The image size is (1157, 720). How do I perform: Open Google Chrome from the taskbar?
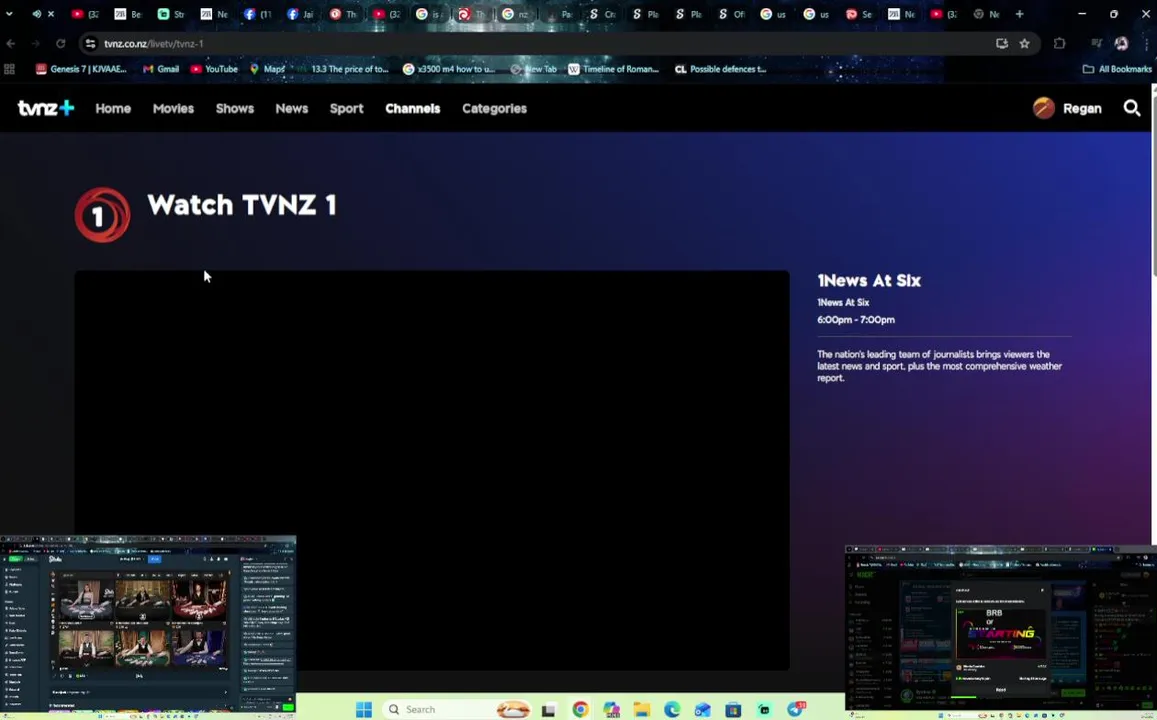coord(580,710)
